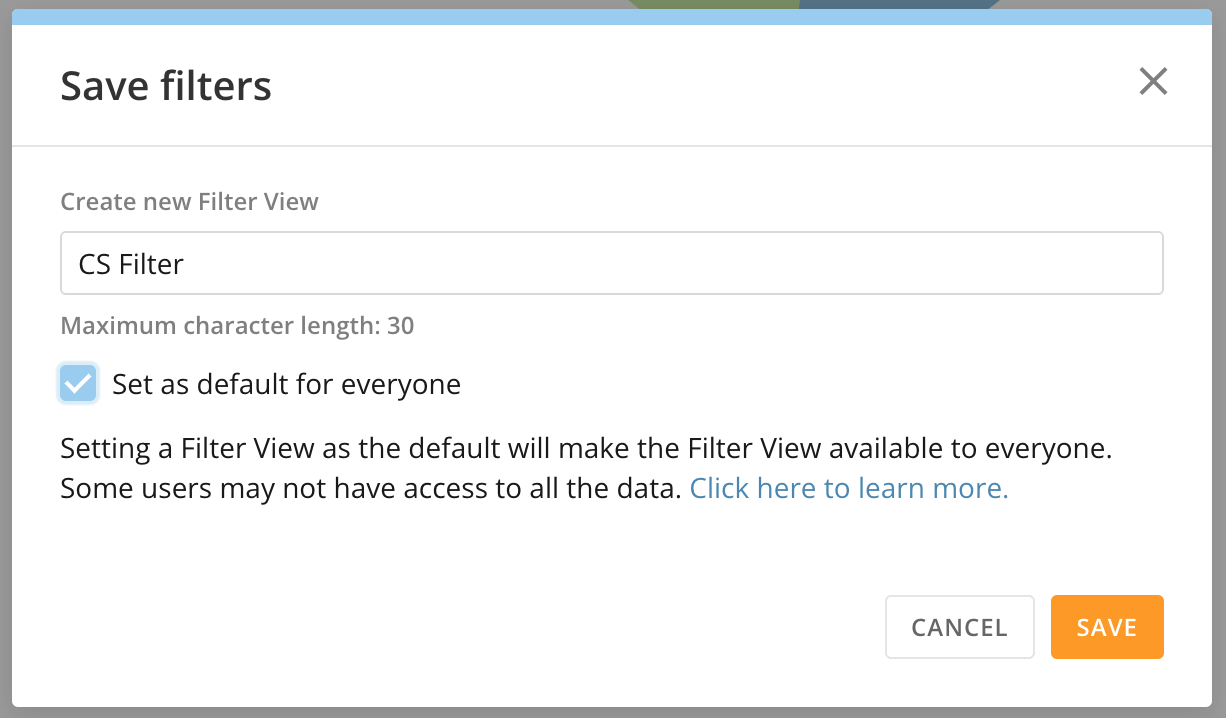This screenshot has width=1226, height=718.
Task: Click the Create new Filter View label
Action: pos(189,201)
